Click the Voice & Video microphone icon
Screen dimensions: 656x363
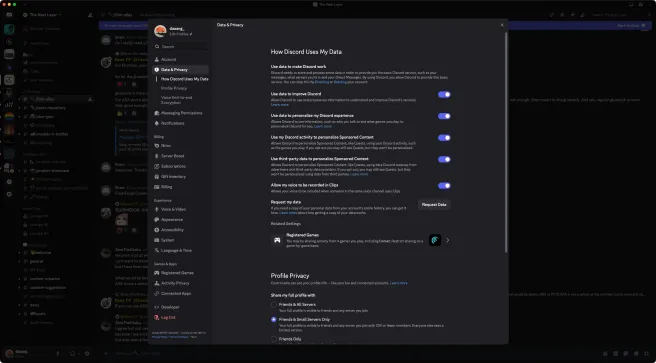pos(157,209)
